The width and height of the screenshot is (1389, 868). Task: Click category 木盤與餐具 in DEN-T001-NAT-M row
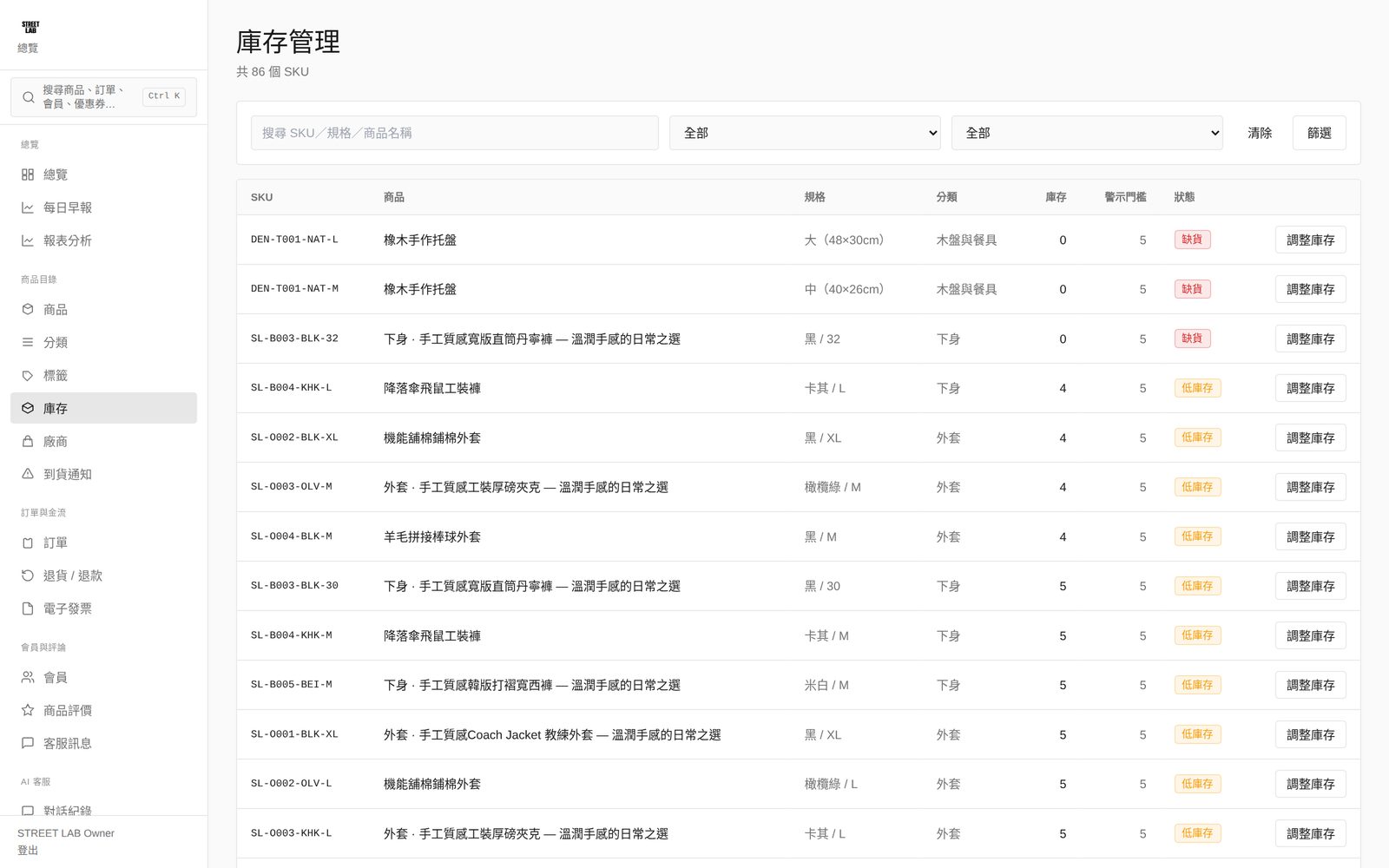click(966, 289)
